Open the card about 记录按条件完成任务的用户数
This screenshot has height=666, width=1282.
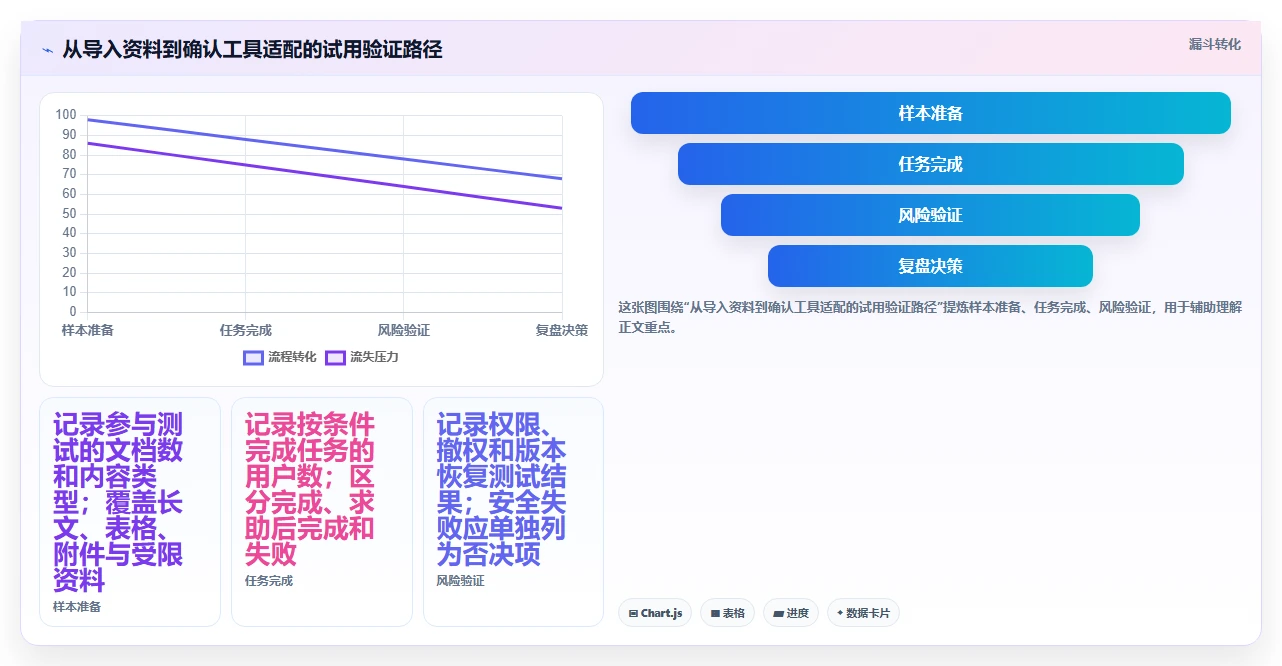pyautogui.click(x=322, y=512)
